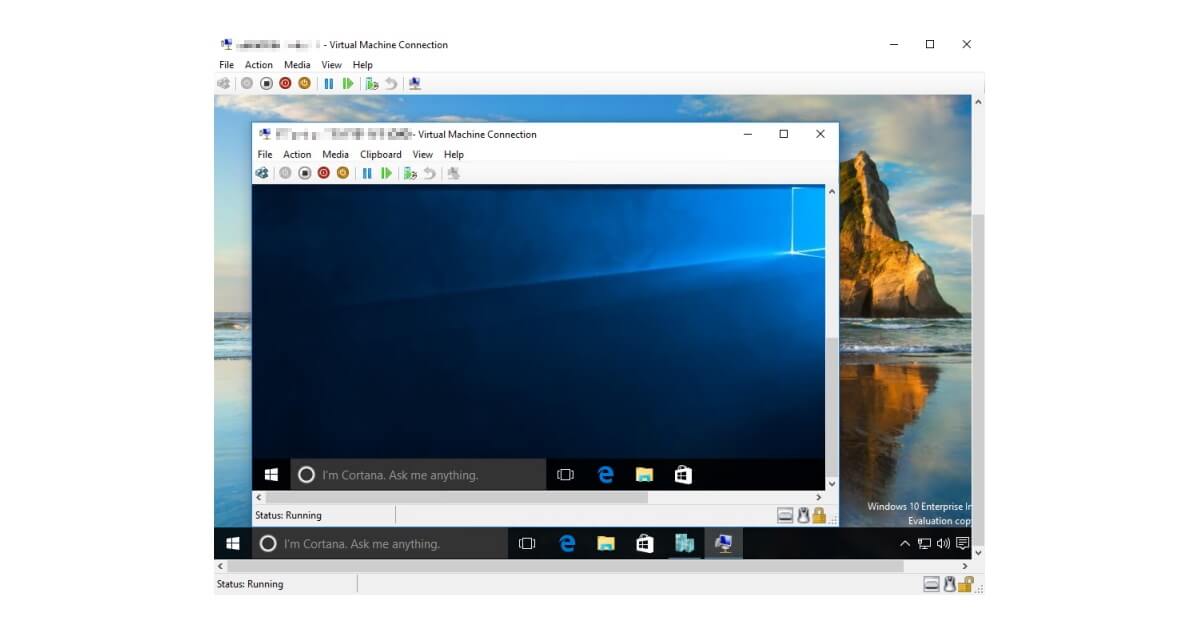Open Hyper-V Manager from the outer VM taskbar

[x=684, y=544]
